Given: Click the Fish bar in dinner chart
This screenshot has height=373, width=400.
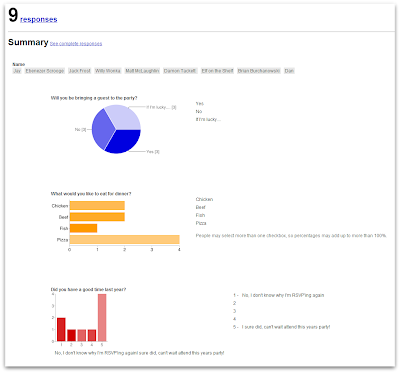Looking at the screenshot, I should (83, 228).
